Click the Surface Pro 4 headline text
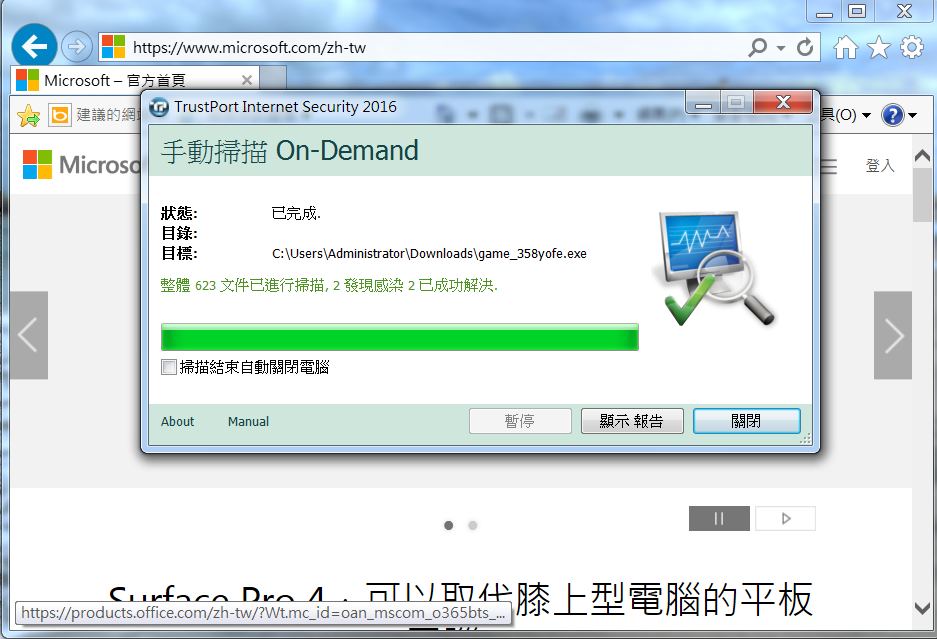Viewport: 937px width, 639px height. click(460, 600)
